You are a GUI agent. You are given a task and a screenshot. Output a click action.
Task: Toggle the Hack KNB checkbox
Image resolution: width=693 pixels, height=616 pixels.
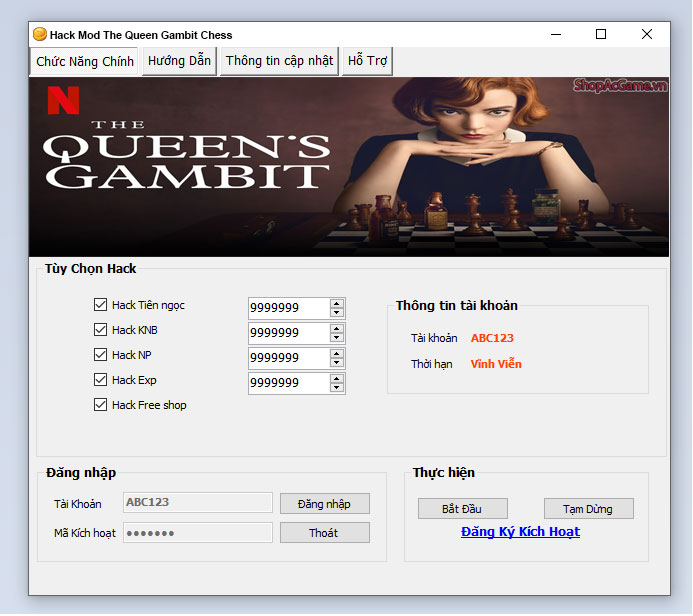click(x=100, y=330)
